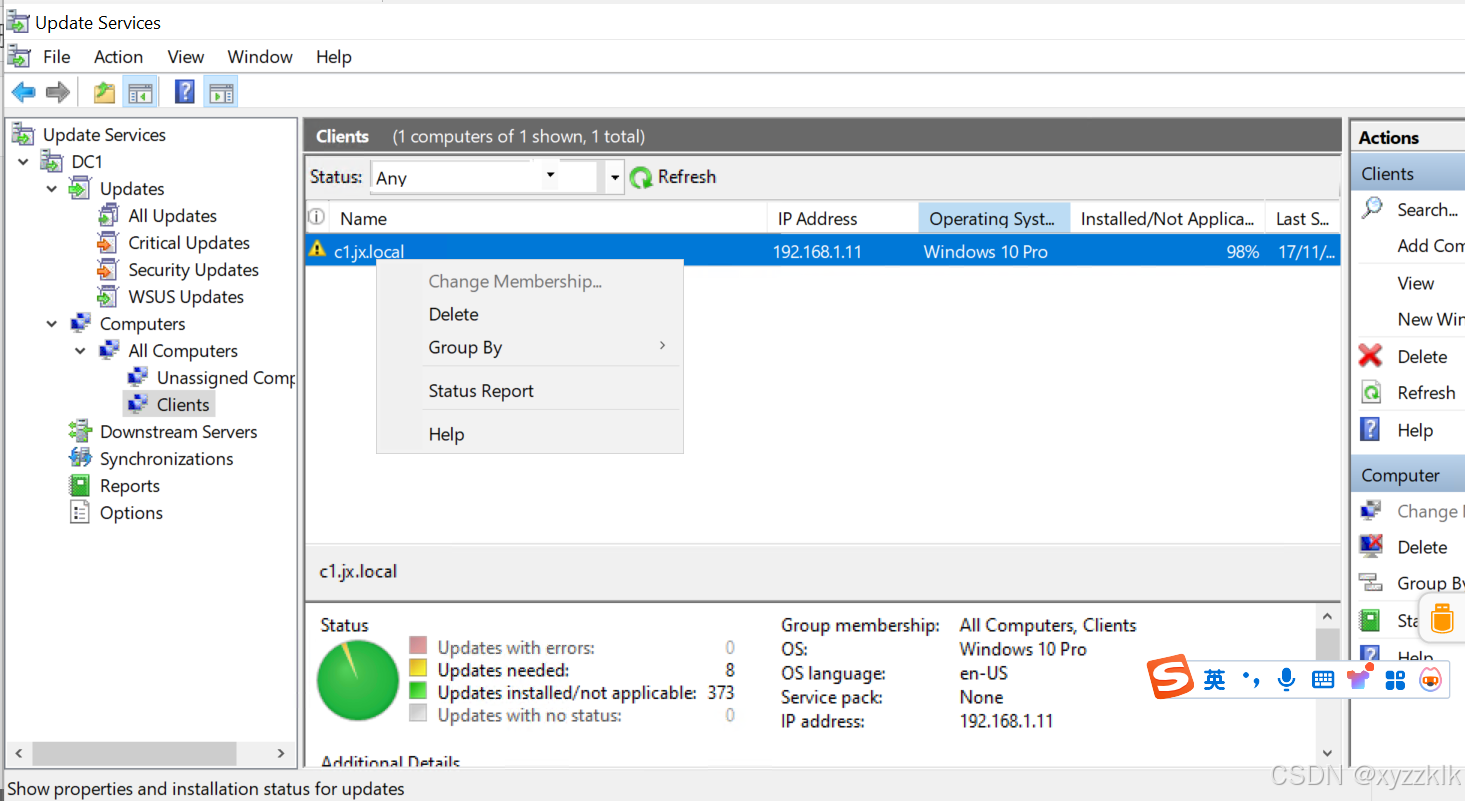This screenshot has height=801, width=1465.
Task: Click the Unassigned Computers group icon
Action: [x=137, y=377]
